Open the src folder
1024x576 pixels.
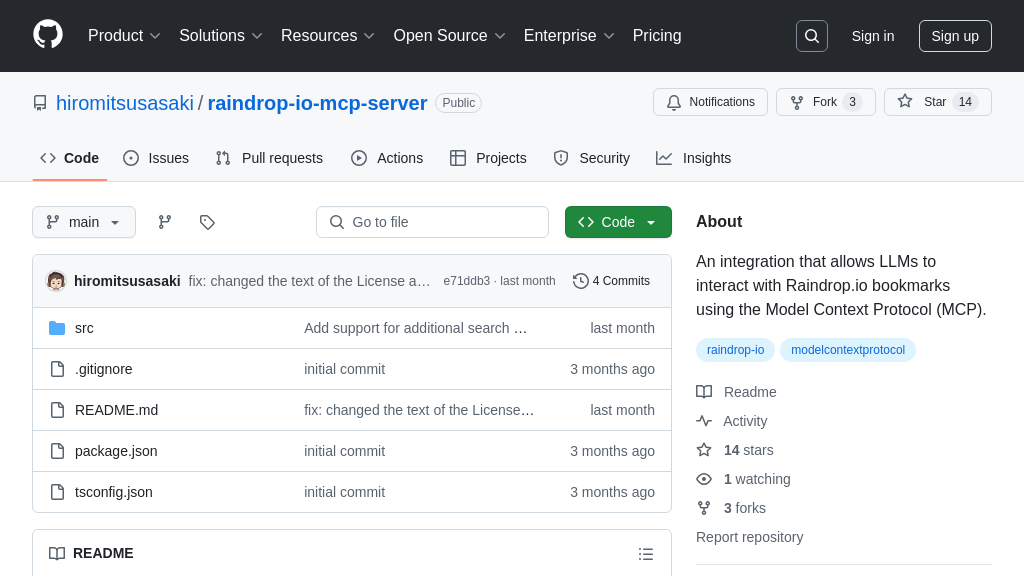pyautogui.click(x=84, y=328)
